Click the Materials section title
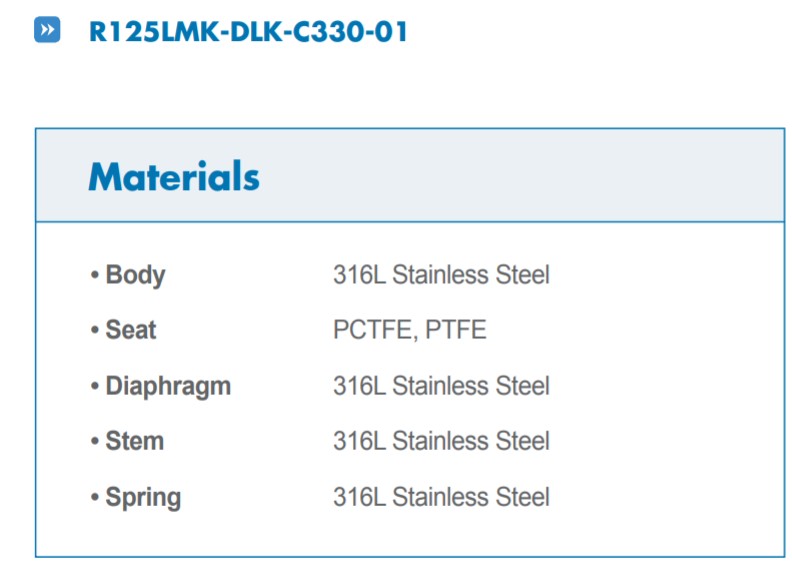Viewport: 792px width, 565px height. coord(174,177)
